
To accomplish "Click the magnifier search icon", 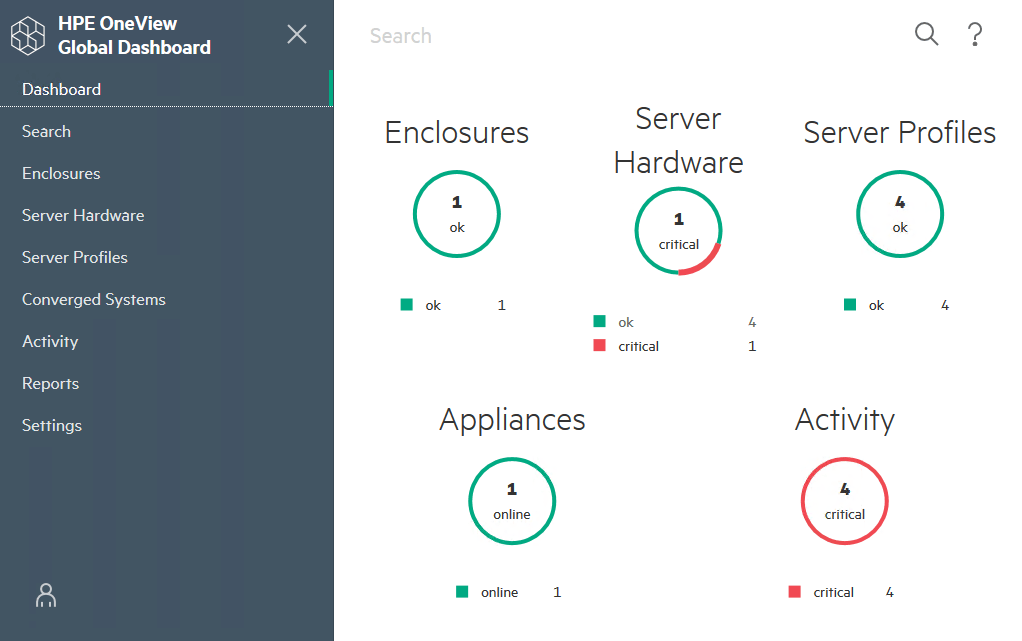I will tap(926, 34).
